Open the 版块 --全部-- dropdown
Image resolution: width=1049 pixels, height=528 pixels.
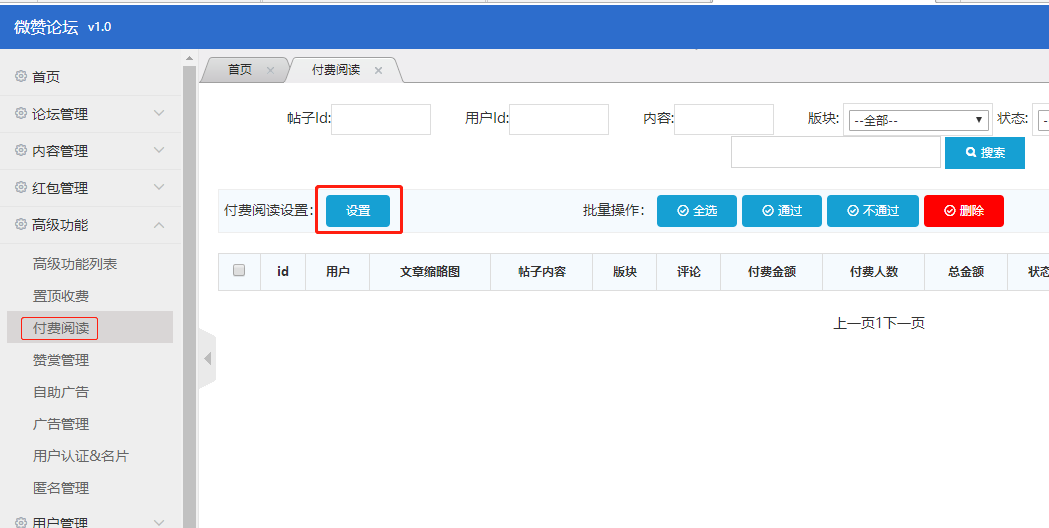coord(919,120)
